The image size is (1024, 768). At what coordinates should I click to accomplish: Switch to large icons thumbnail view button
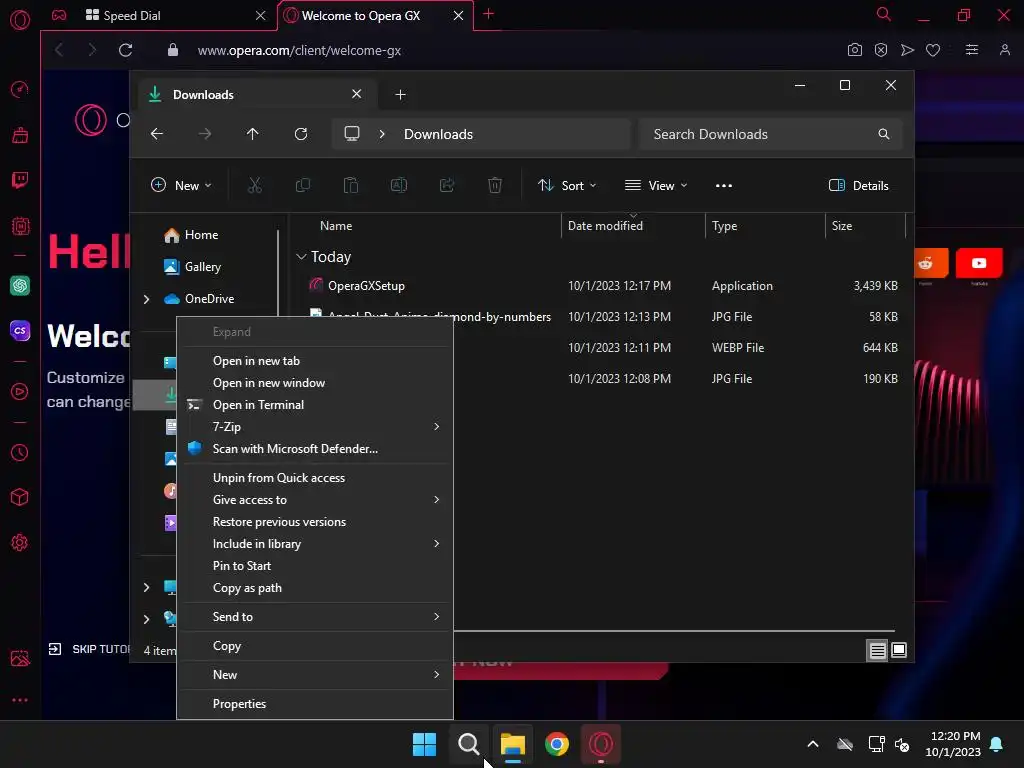point(899,650)
